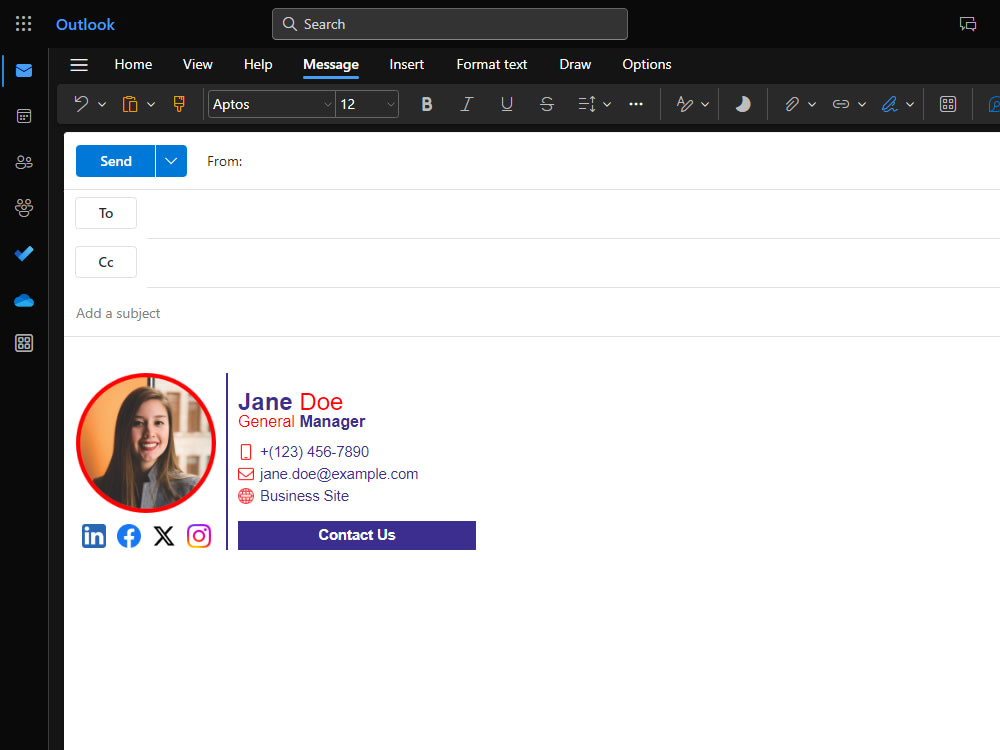
Task: Switch to the Insert ribbon tab
Action: point(407,64)
